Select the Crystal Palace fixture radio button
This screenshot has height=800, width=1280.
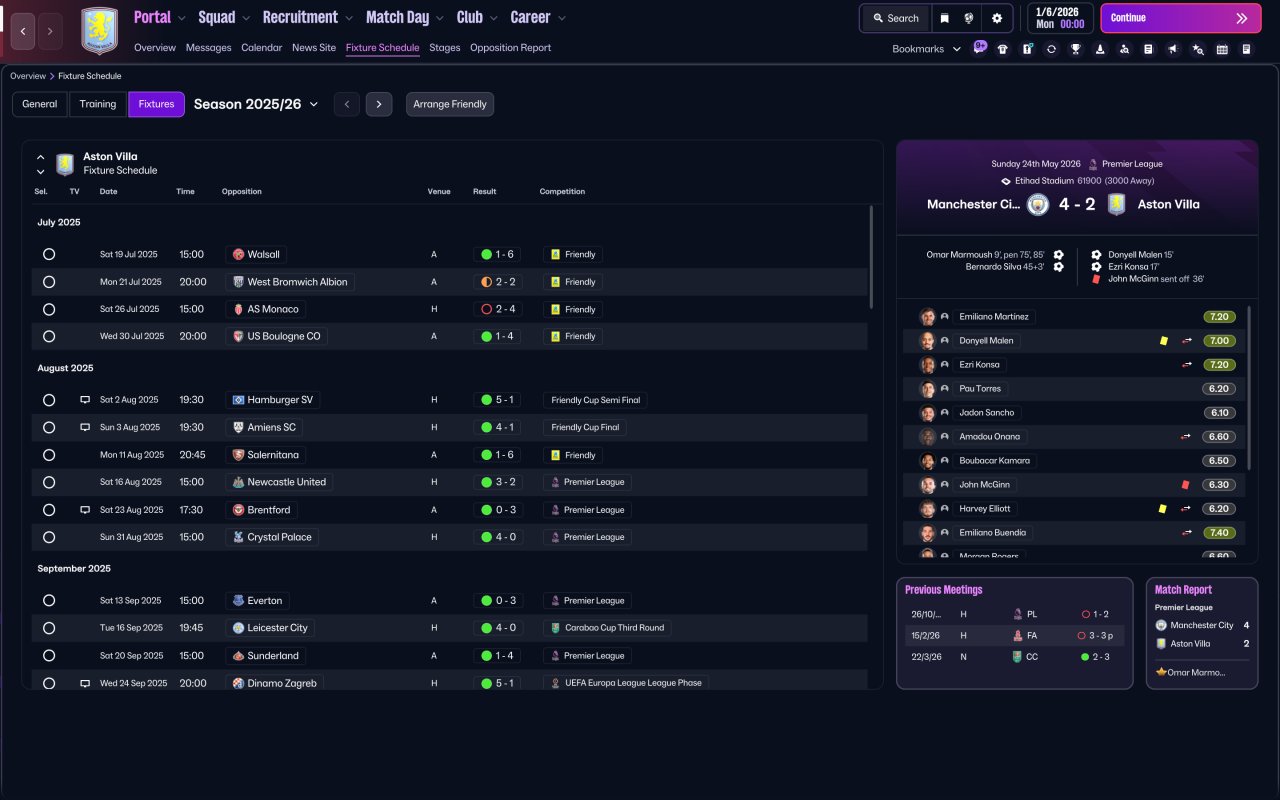(x=49, y=537)
